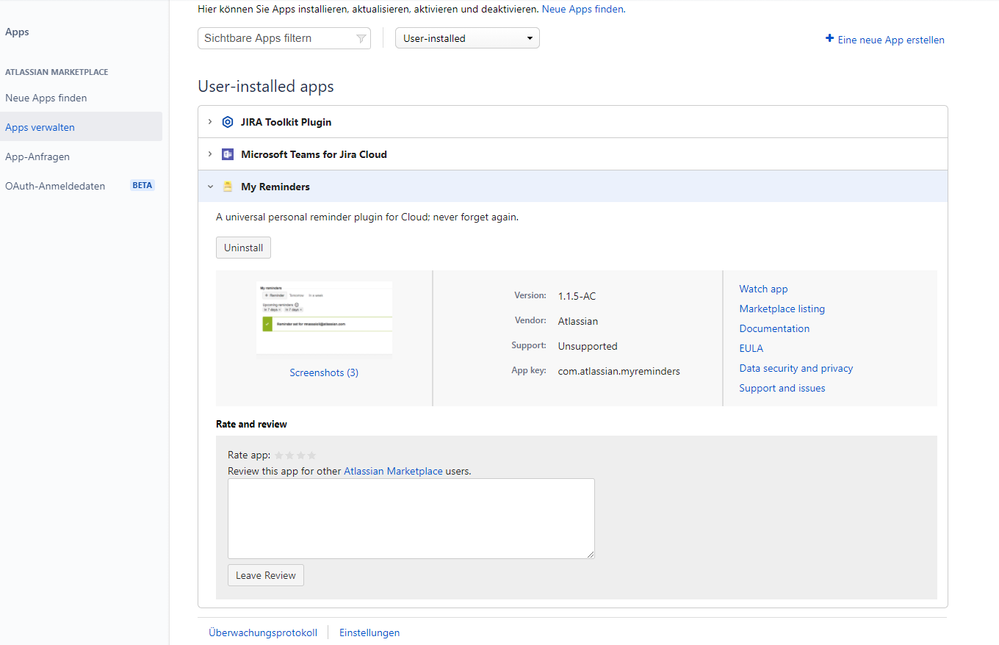Click the Microsoft Teams for Jira Cloud icon

227,154
